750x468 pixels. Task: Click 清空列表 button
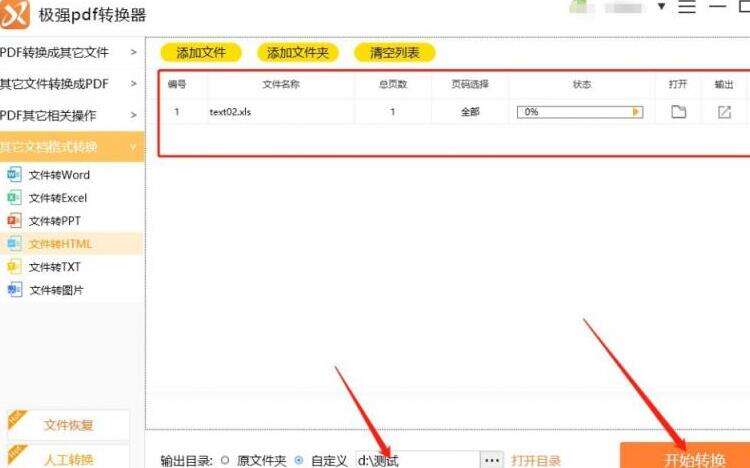pyautogui.click(x=395, y=53)
